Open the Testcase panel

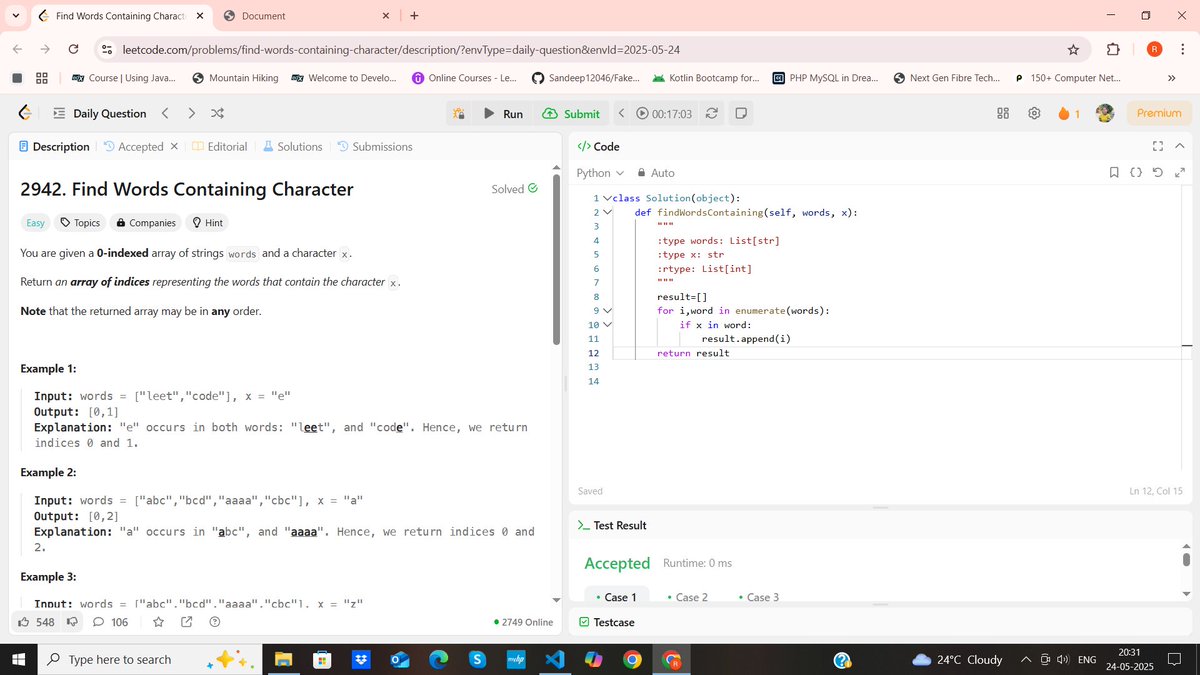click(606, 622)
